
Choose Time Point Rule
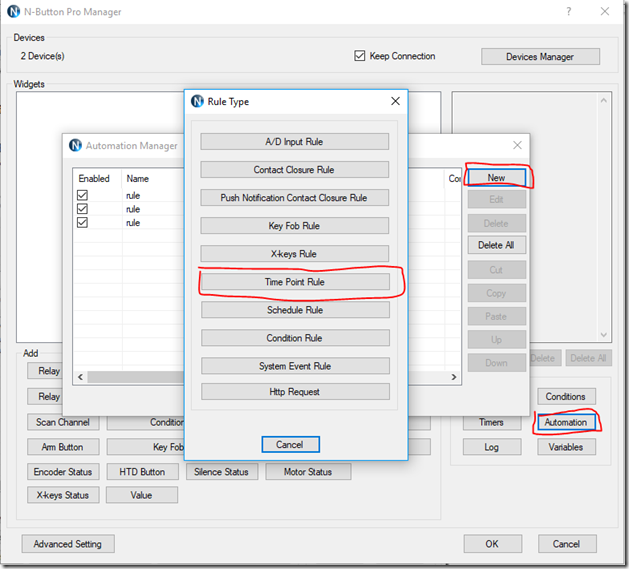[x=295, y=282]
